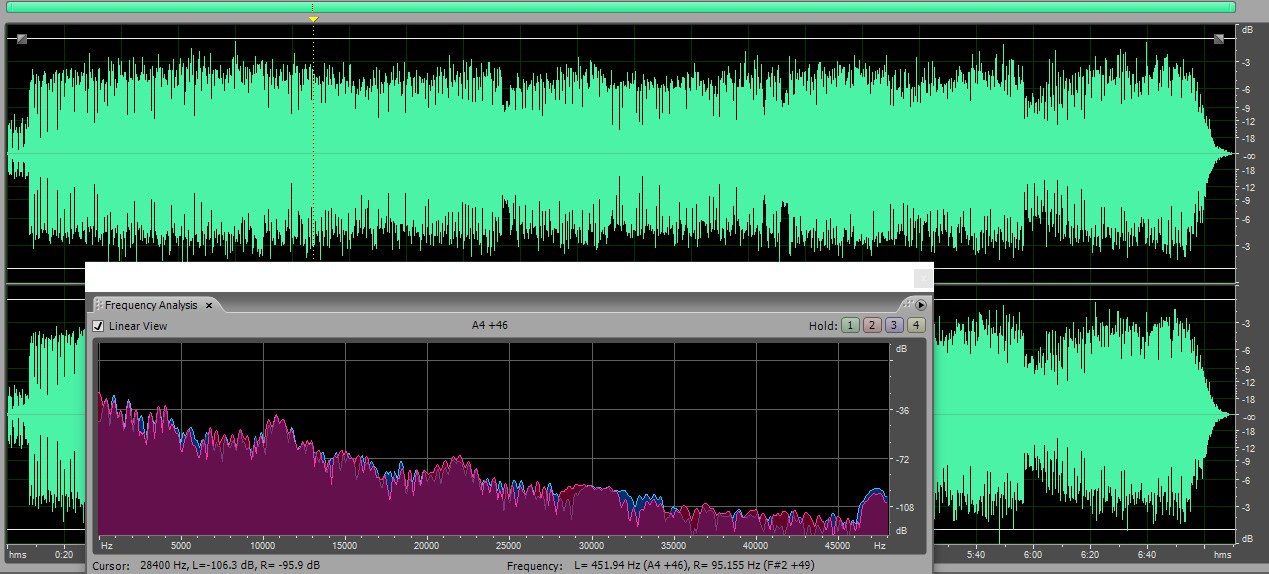Screen dimensions: 1269x574
Task: Click the small button at white bar's right end
Action: click(923, 277)
